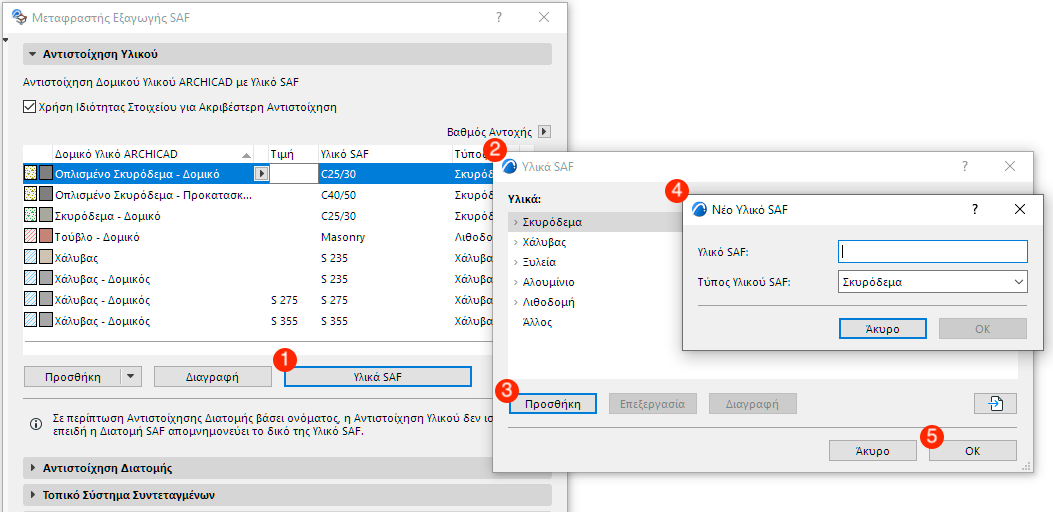
Task: Click hatch icon of Οπλισμένο Σκυρόδεμα - Δομικό
Action: (30, 173)
